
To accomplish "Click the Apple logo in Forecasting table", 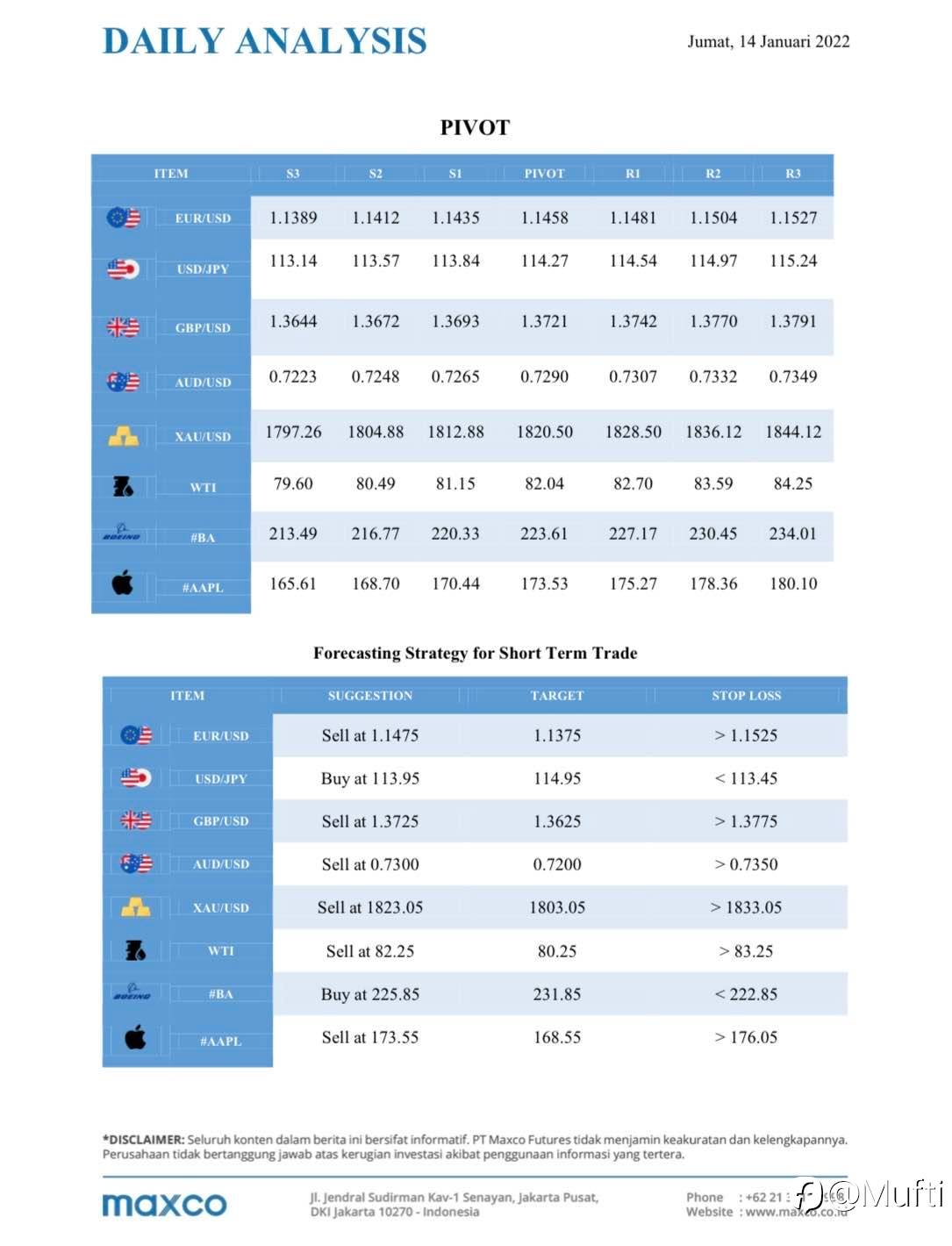I will click(135, 1038).
